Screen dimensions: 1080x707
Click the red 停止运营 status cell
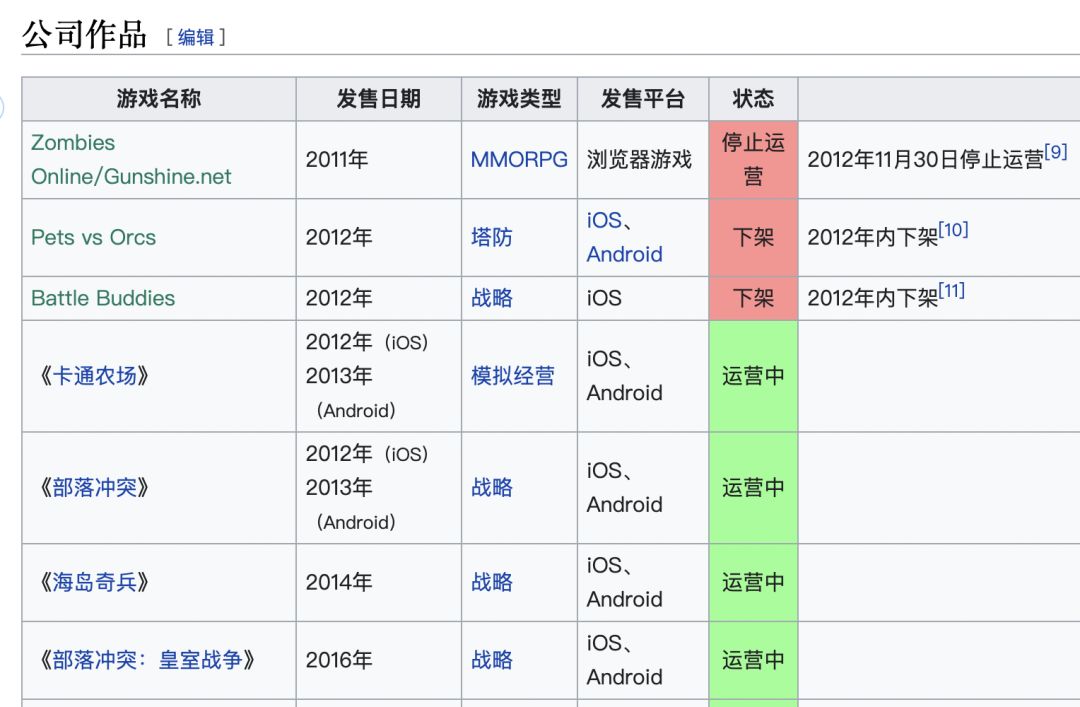coord(753,159)
